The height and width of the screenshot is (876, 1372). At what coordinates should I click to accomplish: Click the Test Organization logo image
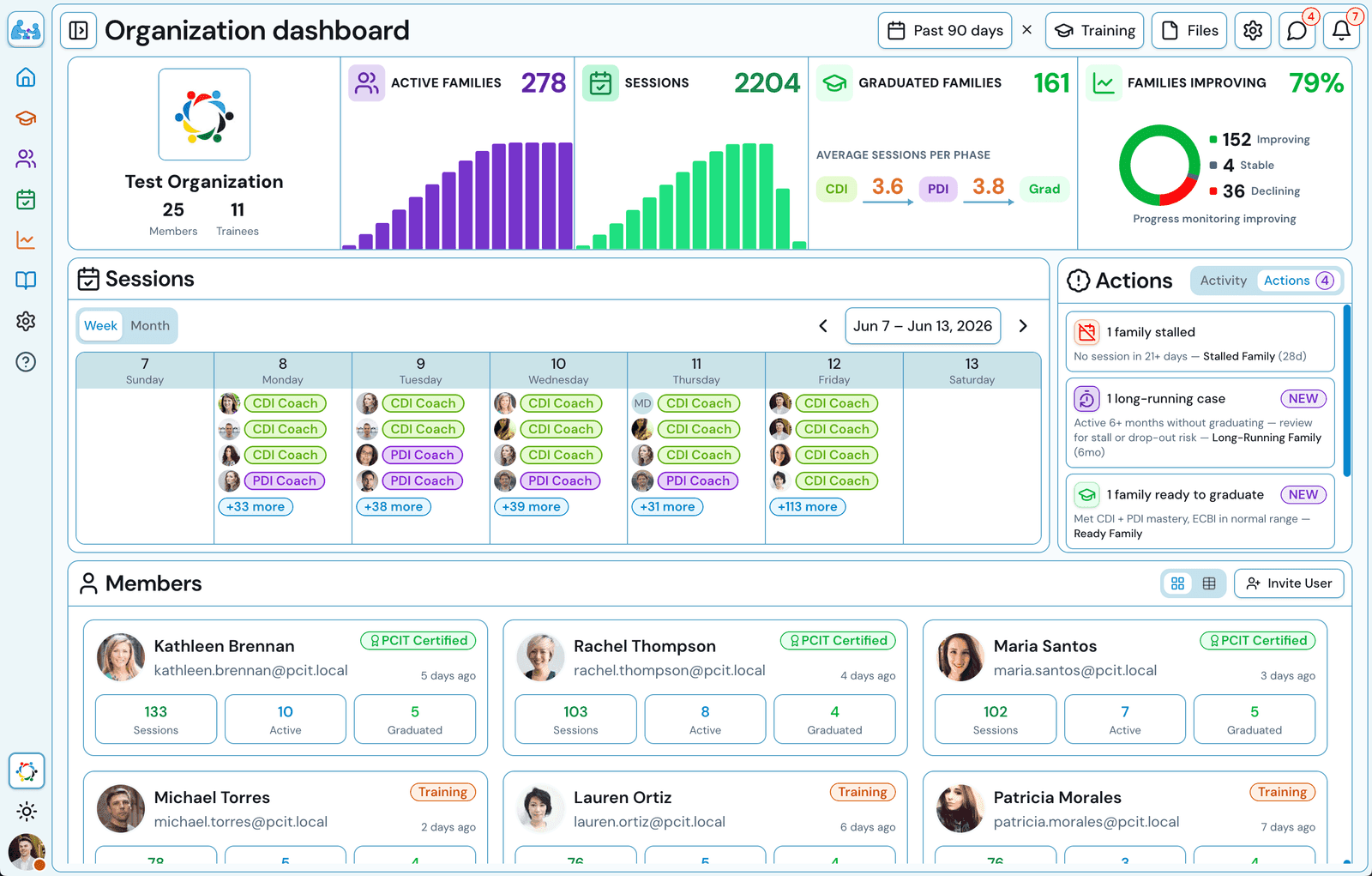pos(204,115)
